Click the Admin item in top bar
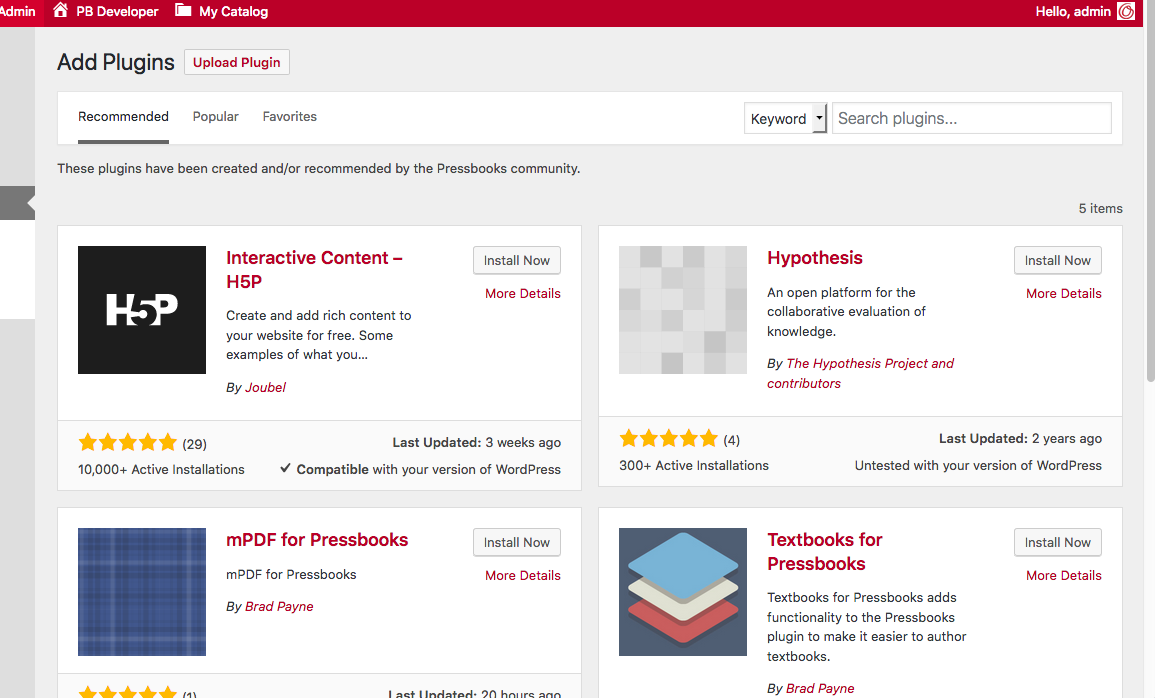This screenshot has height=698, width=1155. pos(18,11)
